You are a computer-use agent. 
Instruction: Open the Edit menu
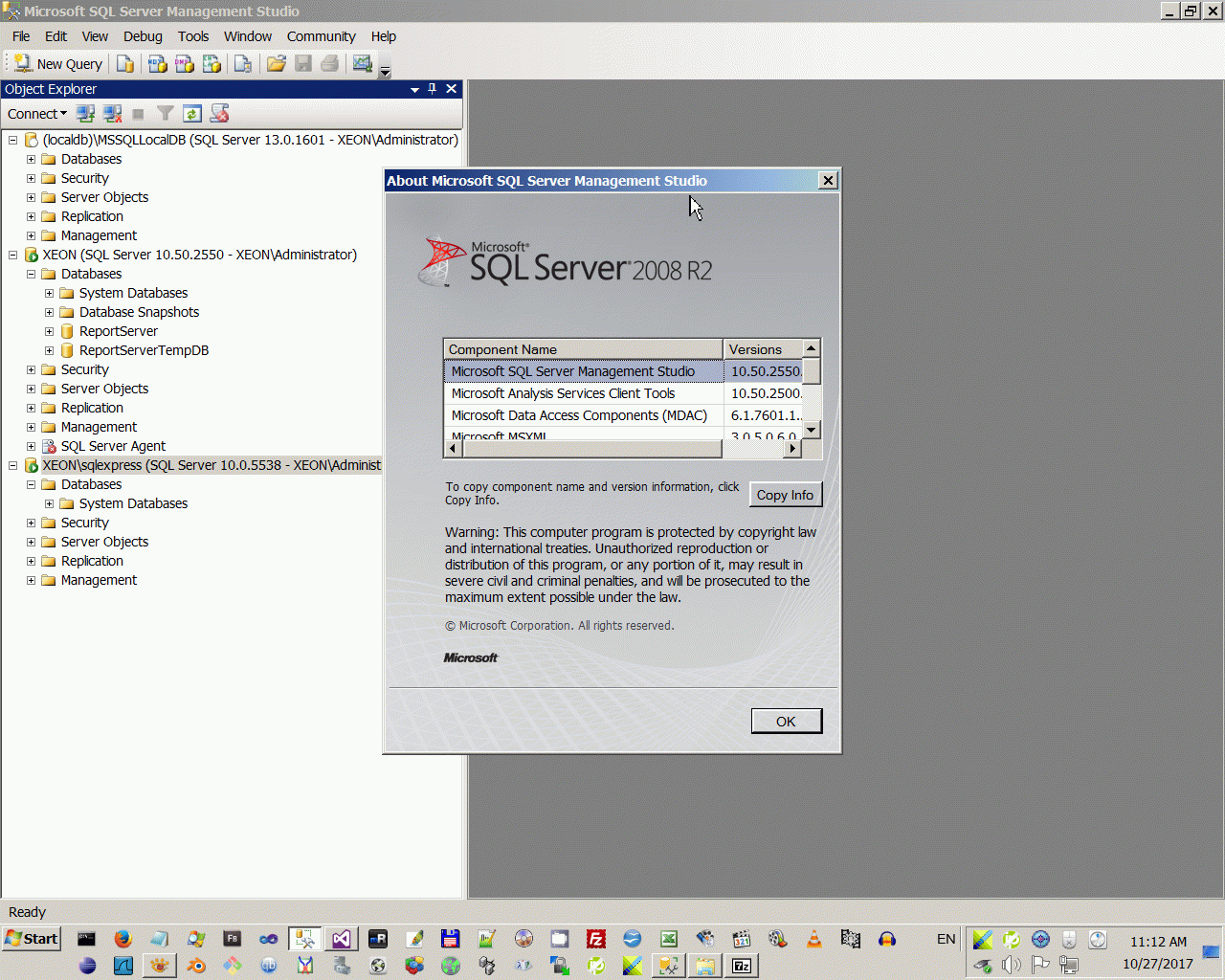click(56, 36)
